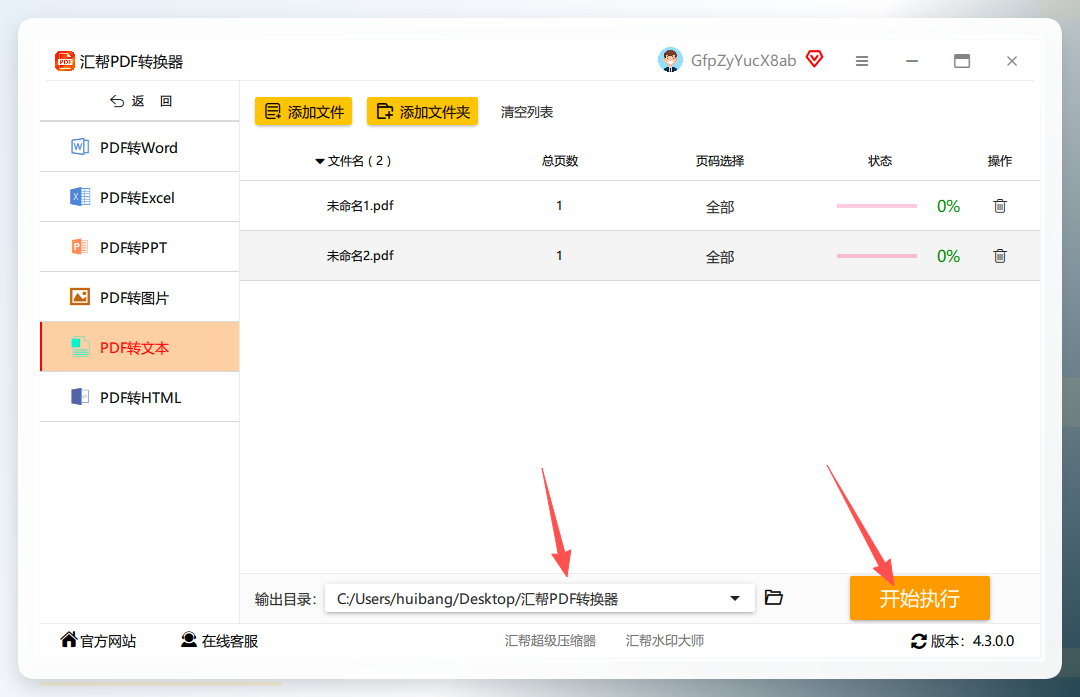
Task: Click the 添加文件 button
Action: coord(303,112)
